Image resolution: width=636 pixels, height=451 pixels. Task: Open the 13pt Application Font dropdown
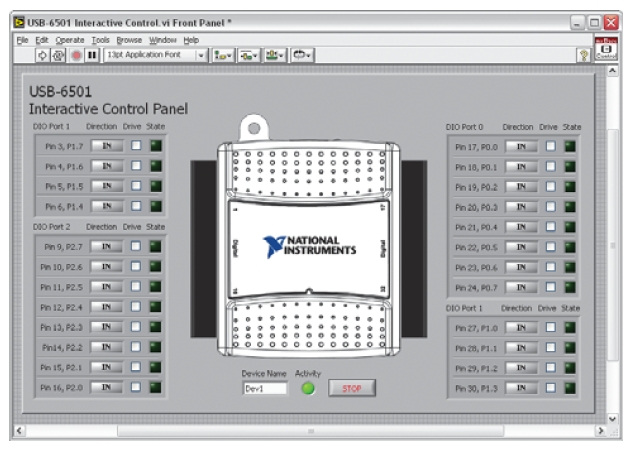pos(201,55)
